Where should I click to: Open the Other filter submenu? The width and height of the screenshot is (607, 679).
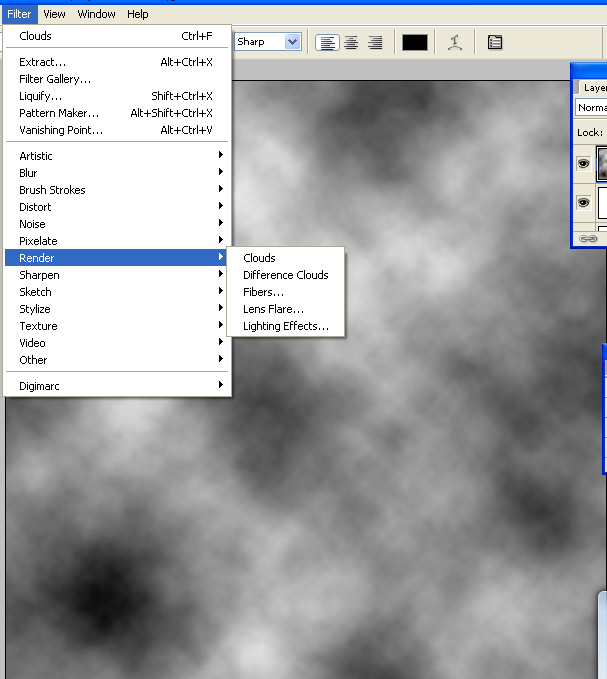116,360
